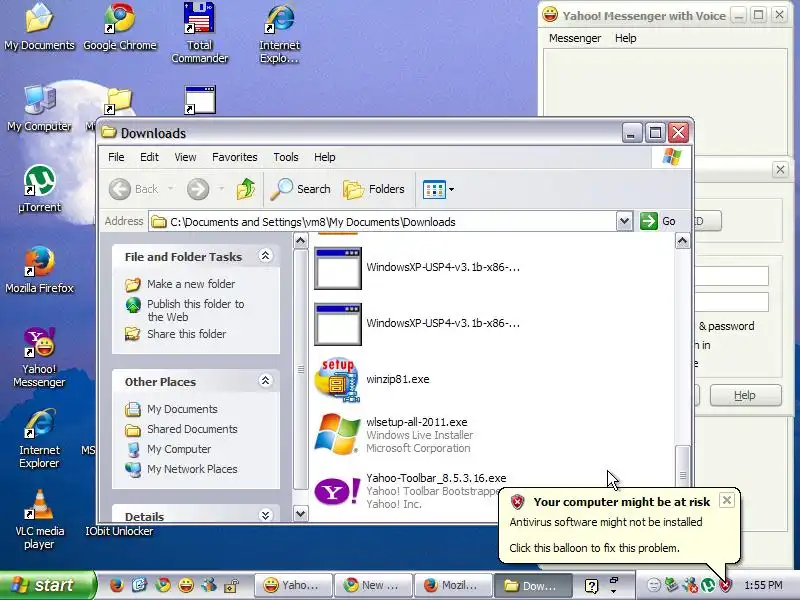The width and height of the screenshot is (800, 600).
Task: Click the Up folder toolbar icon
Action: click(x=245, y=189)
